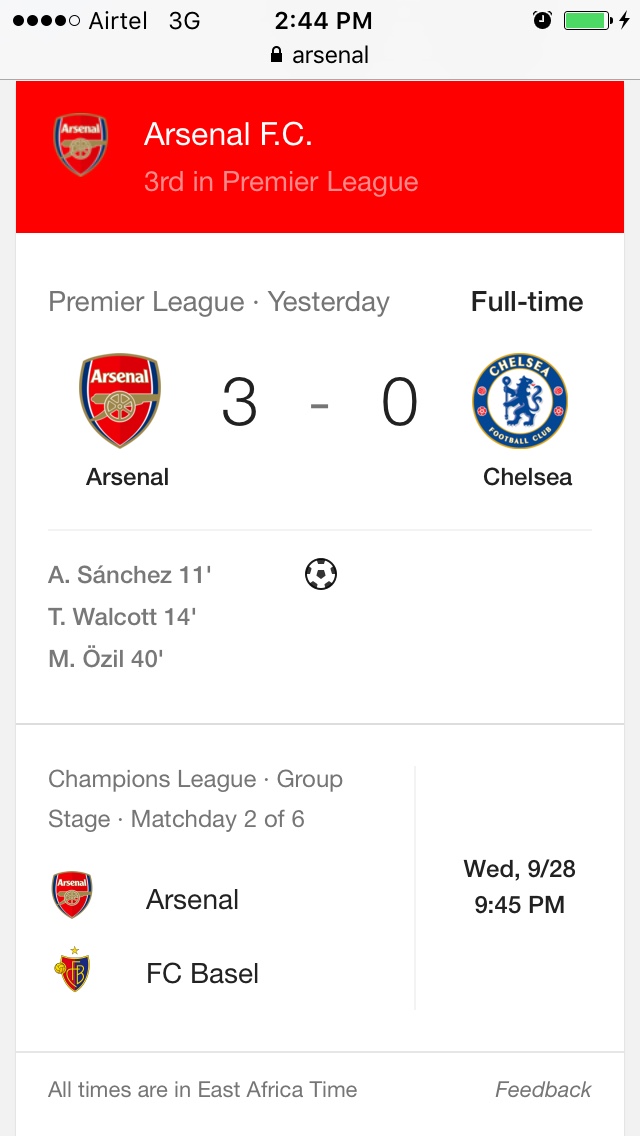Tap the address bar lock icon
The image size is (640, 1136).
pos(277,56)
